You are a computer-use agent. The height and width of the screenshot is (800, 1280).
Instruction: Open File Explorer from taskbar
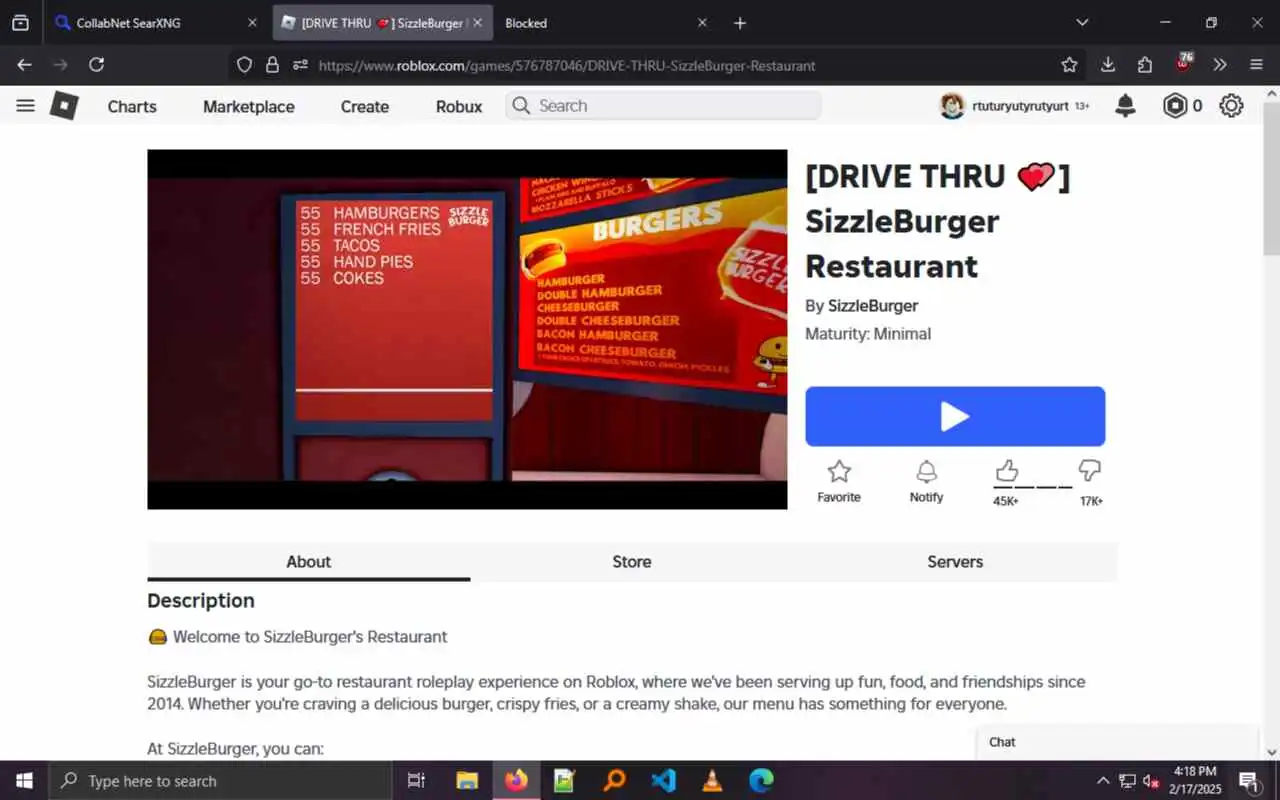click(x=467, y=780)
